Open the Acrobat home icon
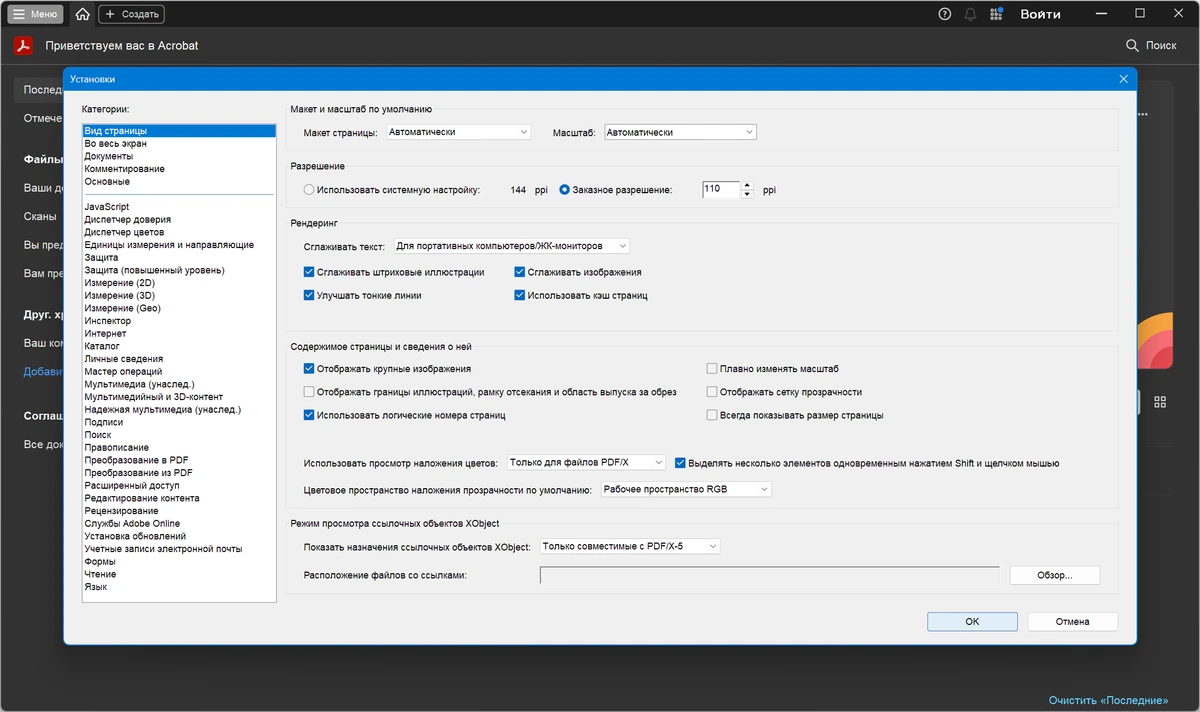This screenshot has height=712, width=1200. [82, 14]
